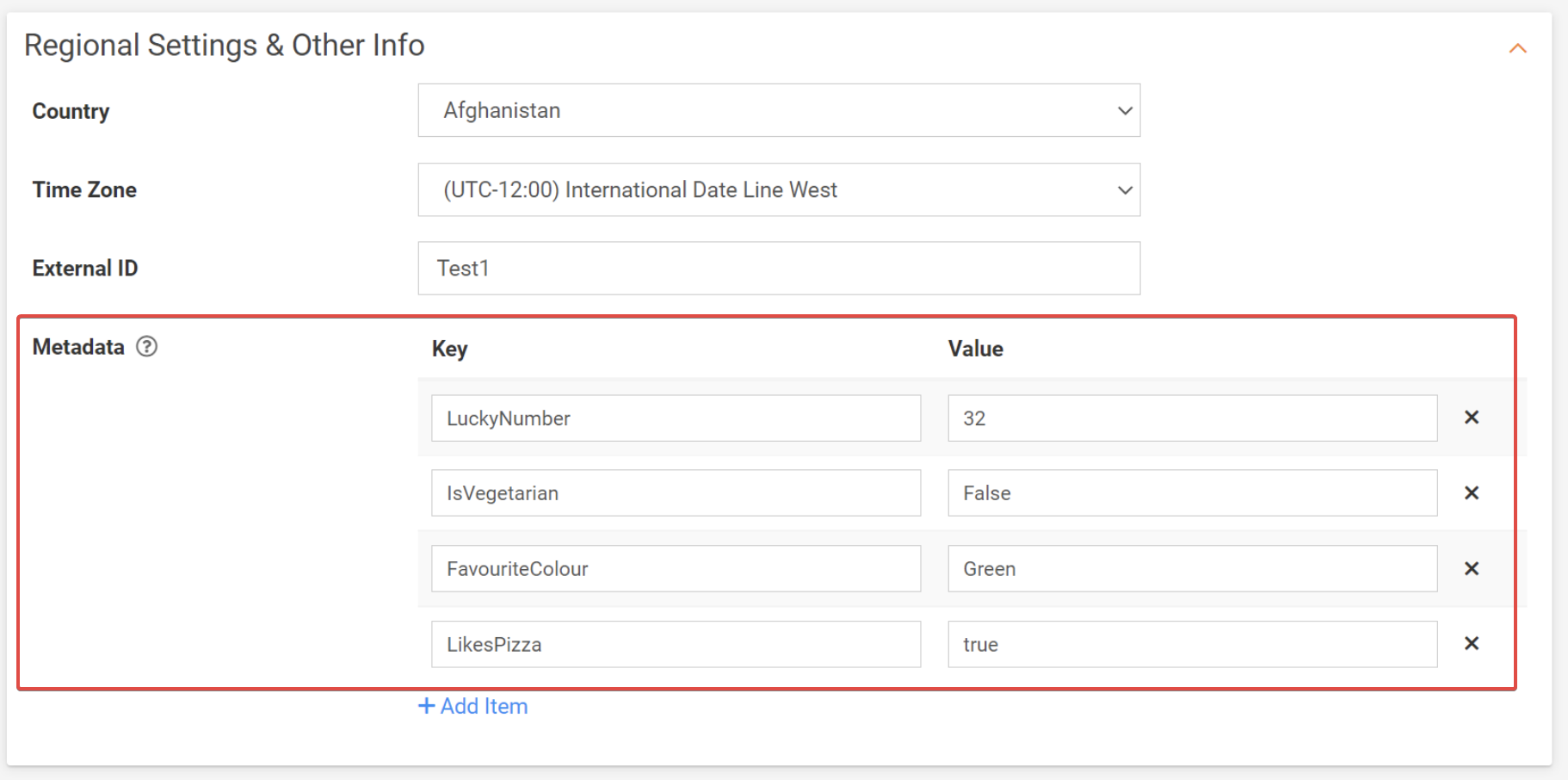
Task: Click the value field showing true
Action: (x=1192, y=645)
